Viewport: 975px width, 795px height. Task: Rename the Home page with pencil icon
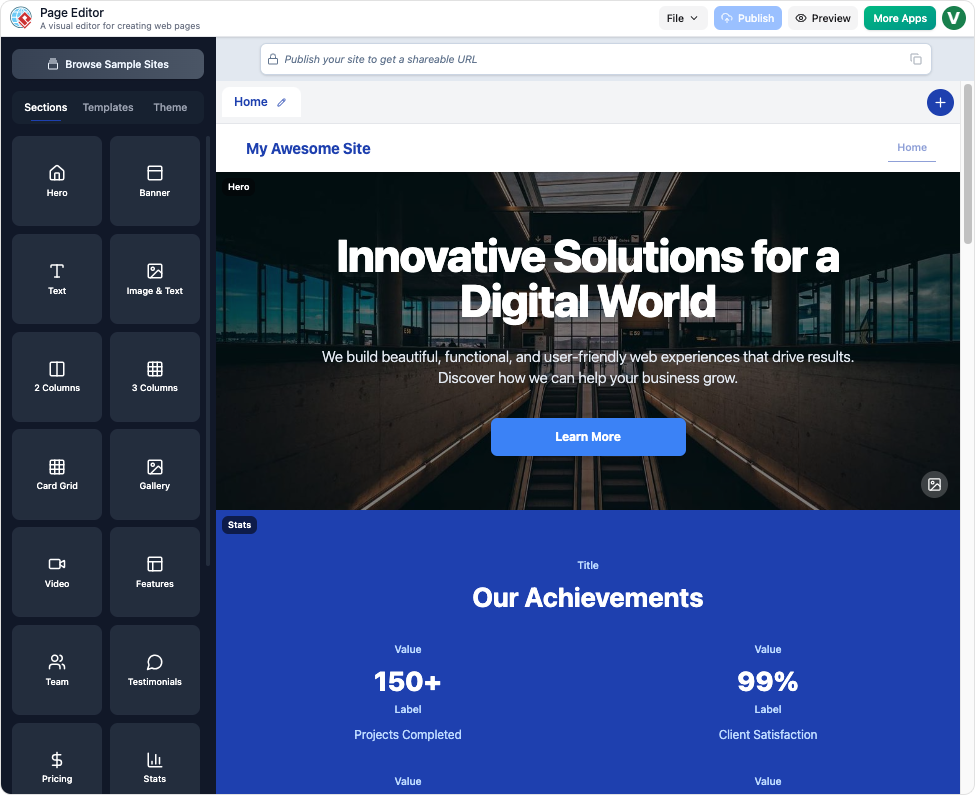tap(282, 102)
